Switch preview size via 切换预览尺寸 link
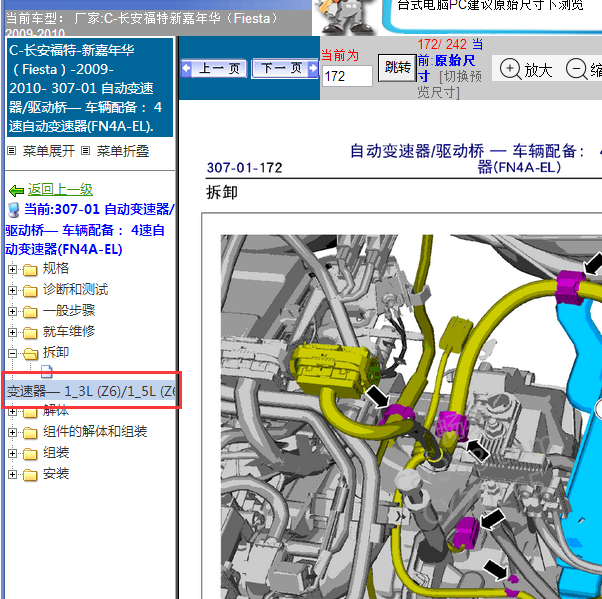 (x=450, y=84)
